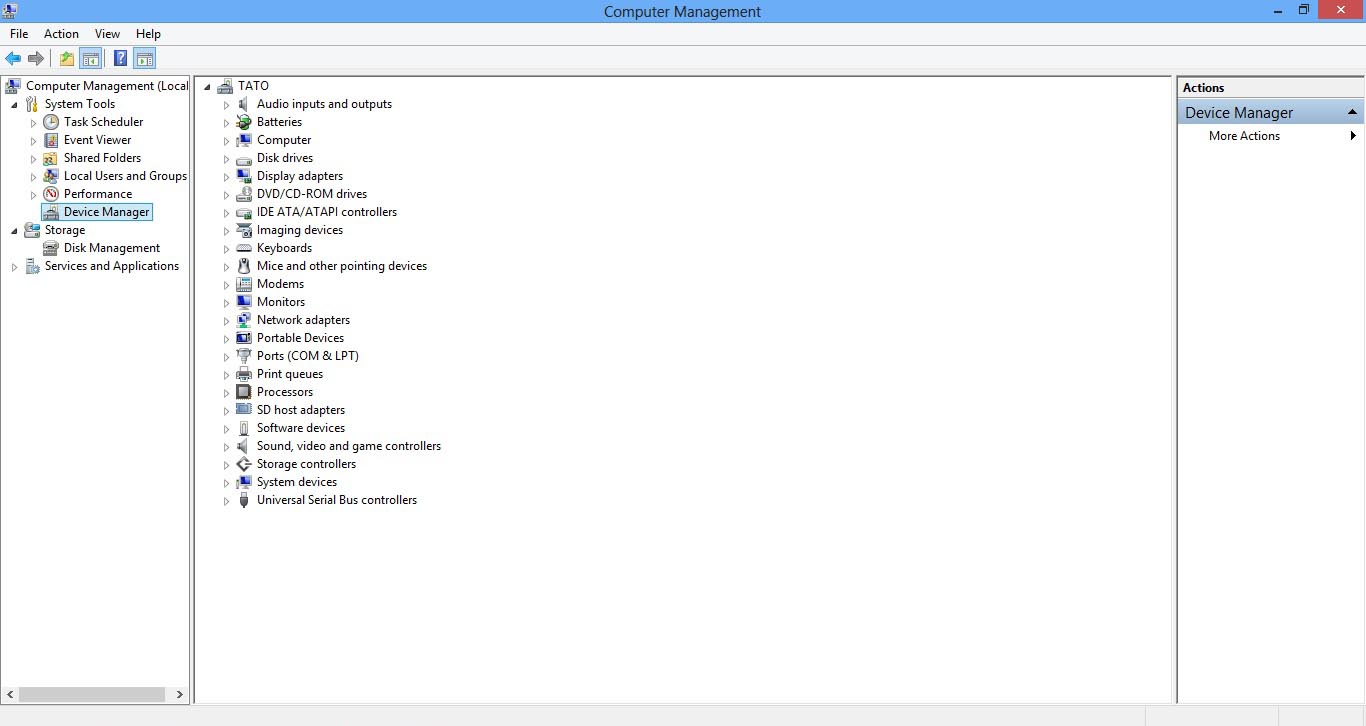Expand the Ports (COM & LPT) node
Image resolution: width=1366 pixels, height=726 pixels.
click(227, 357)
